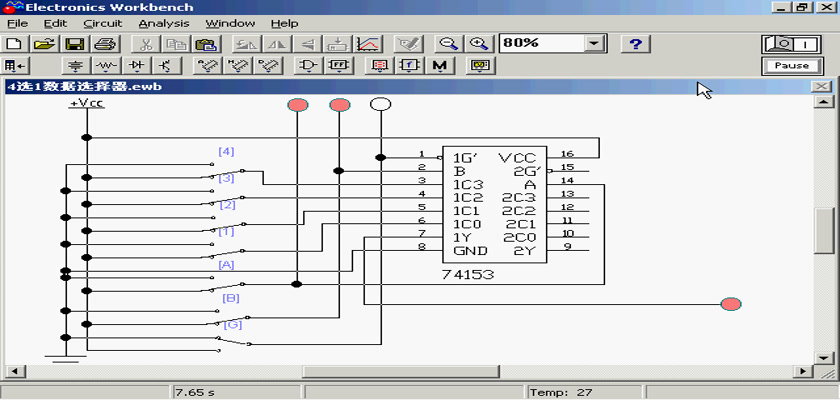The width and height of the screenshot is (840, 400).
Task: Display analysis graphs
Action: point(369,44)
